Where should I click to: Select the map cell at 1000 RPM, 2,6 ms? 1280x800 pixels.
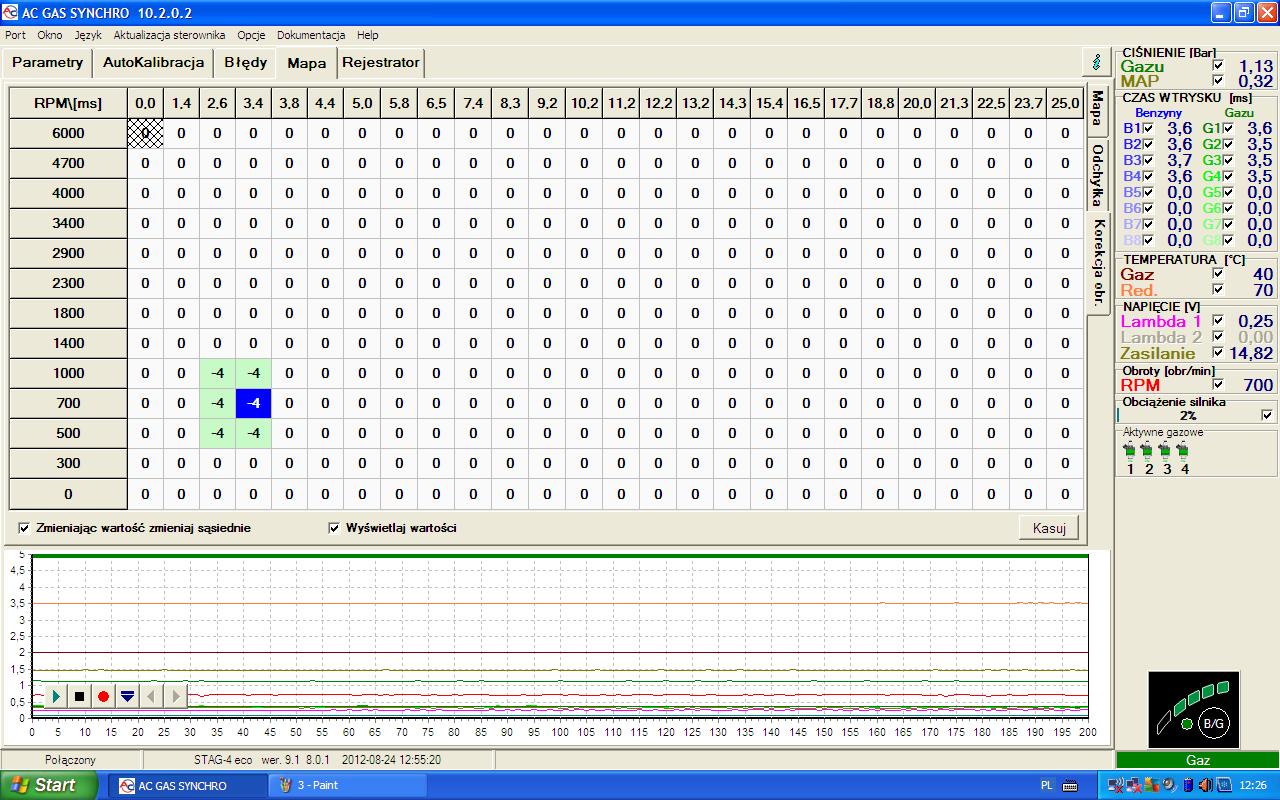(x=217, y=373)
